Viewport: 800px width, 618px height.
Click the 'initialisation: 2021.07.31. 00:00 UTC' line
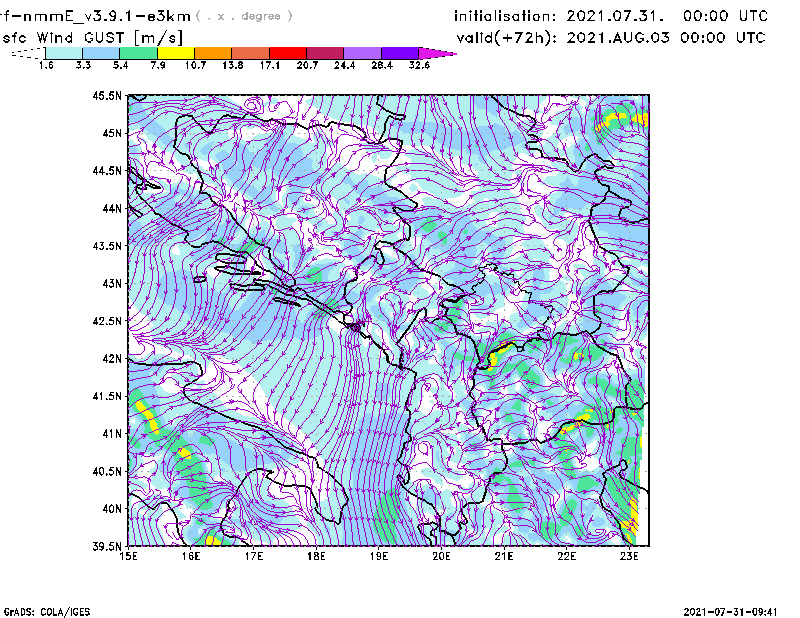coord(611,16)
